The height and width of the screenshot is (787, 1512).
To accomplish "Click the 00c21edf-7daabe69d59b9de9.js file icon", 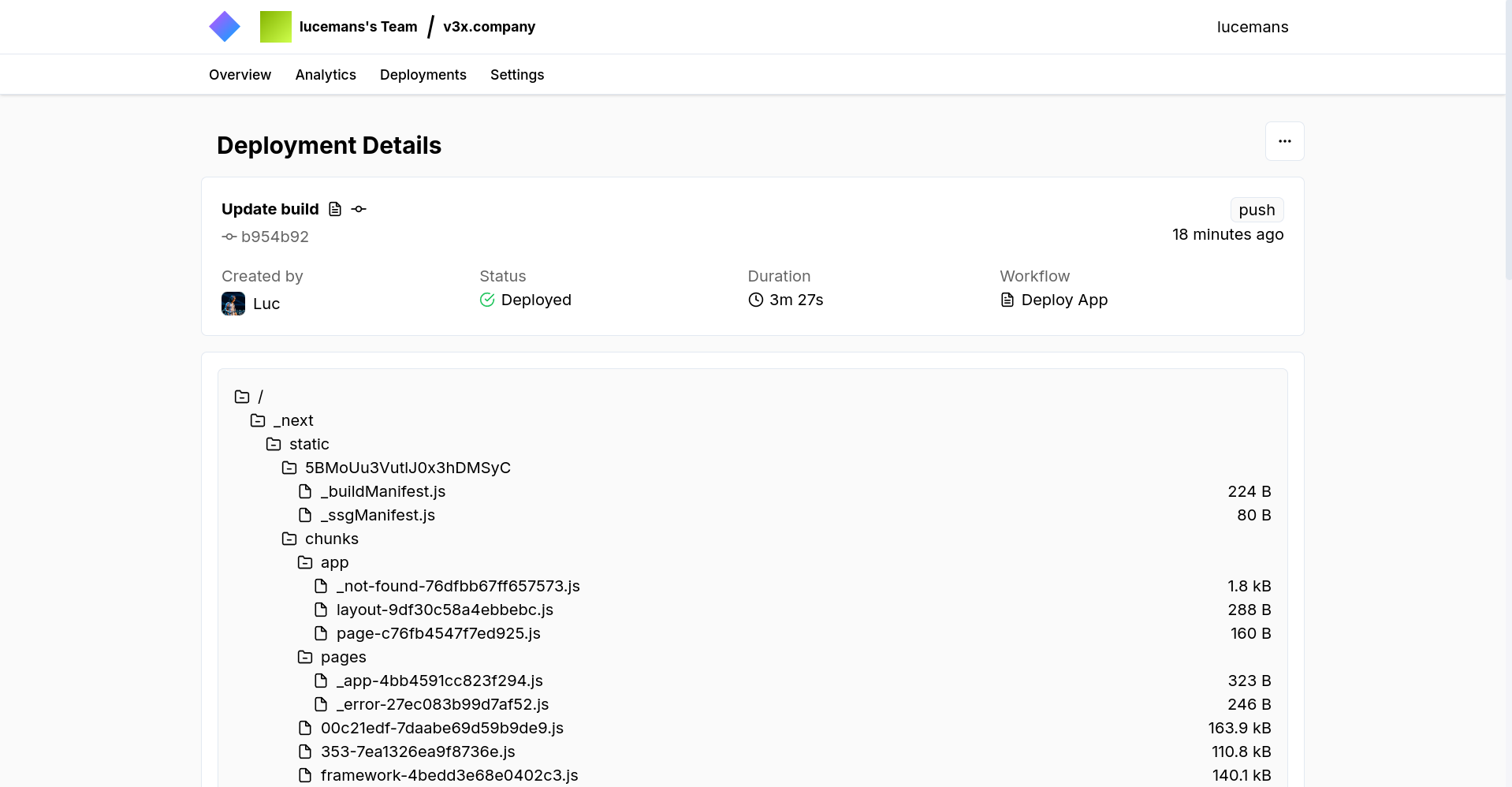I will coord(305,728).
